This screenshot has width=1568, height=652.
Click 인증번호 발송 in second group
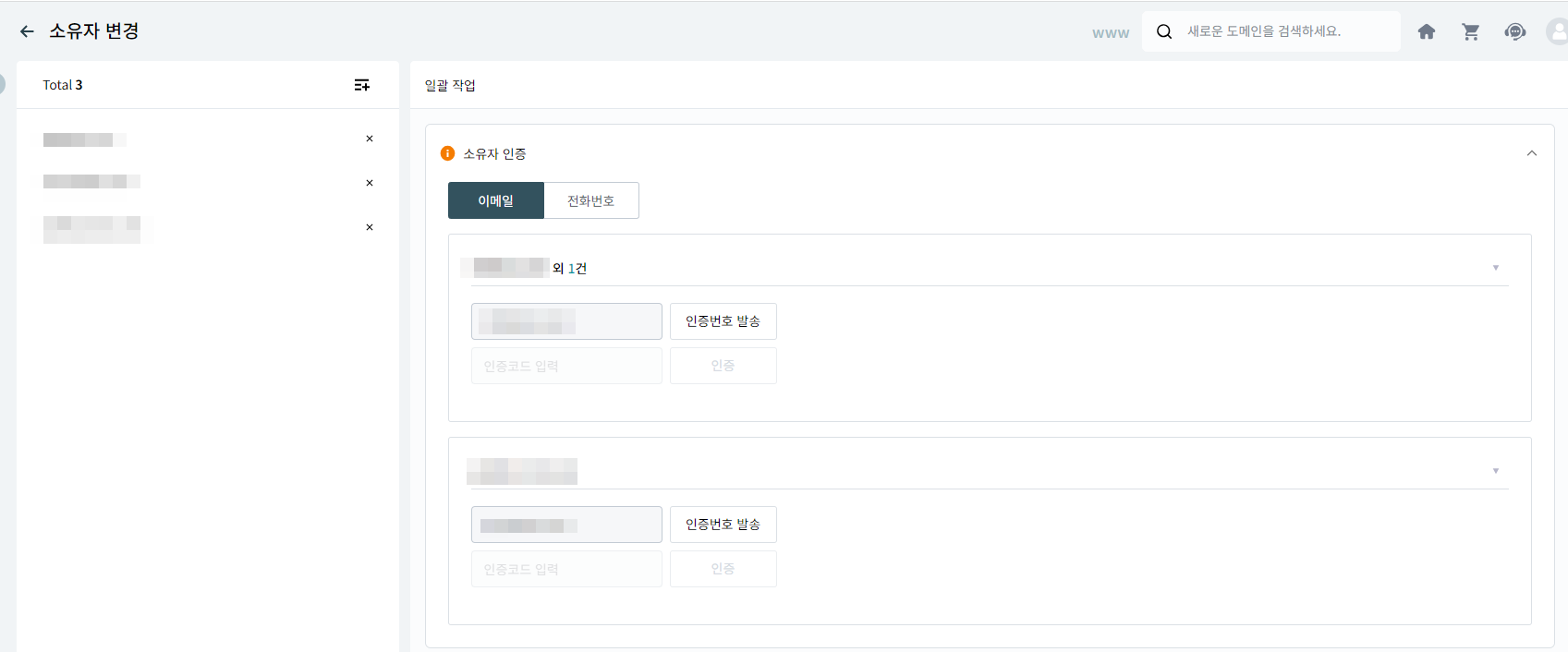(x=723, y=525)
